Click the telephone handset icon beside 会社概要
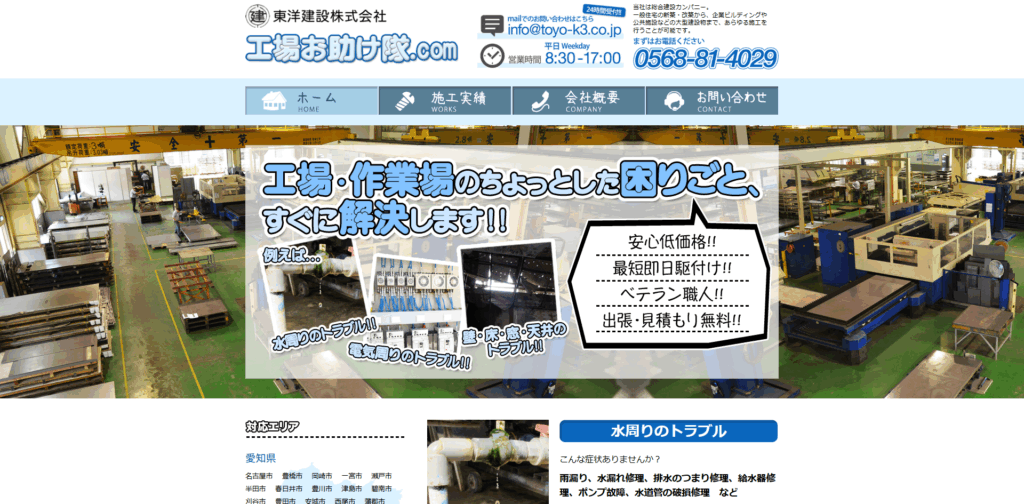 click(541, 101)
